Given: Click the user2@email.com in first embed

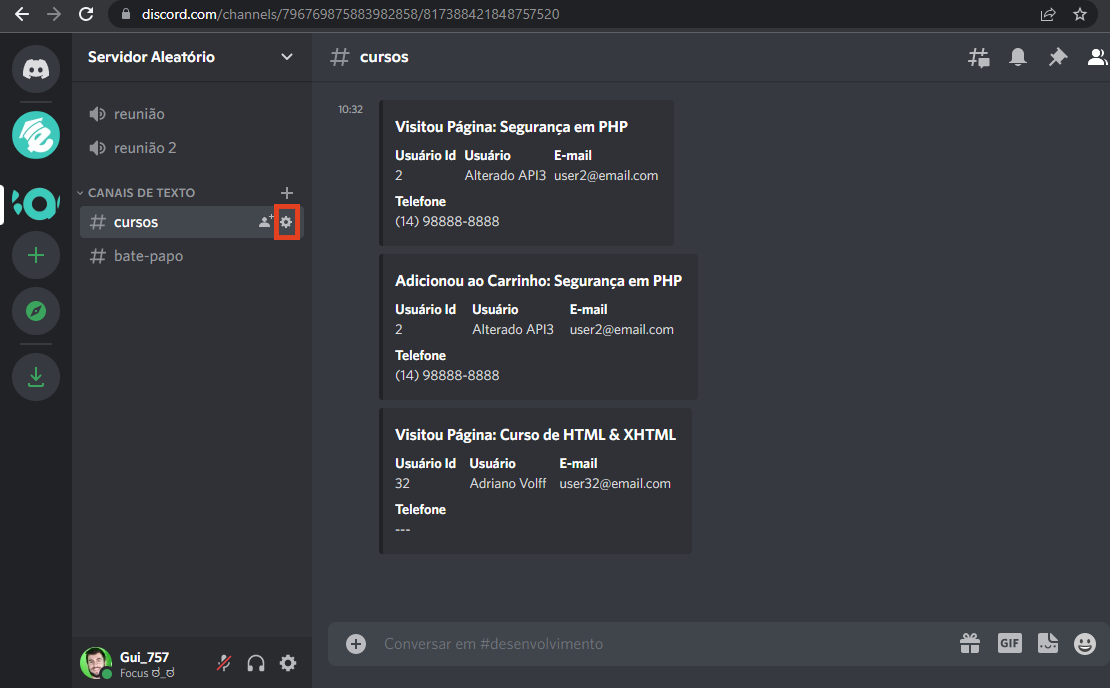Looking at the screenshot, I should click(x=606, y=176).
